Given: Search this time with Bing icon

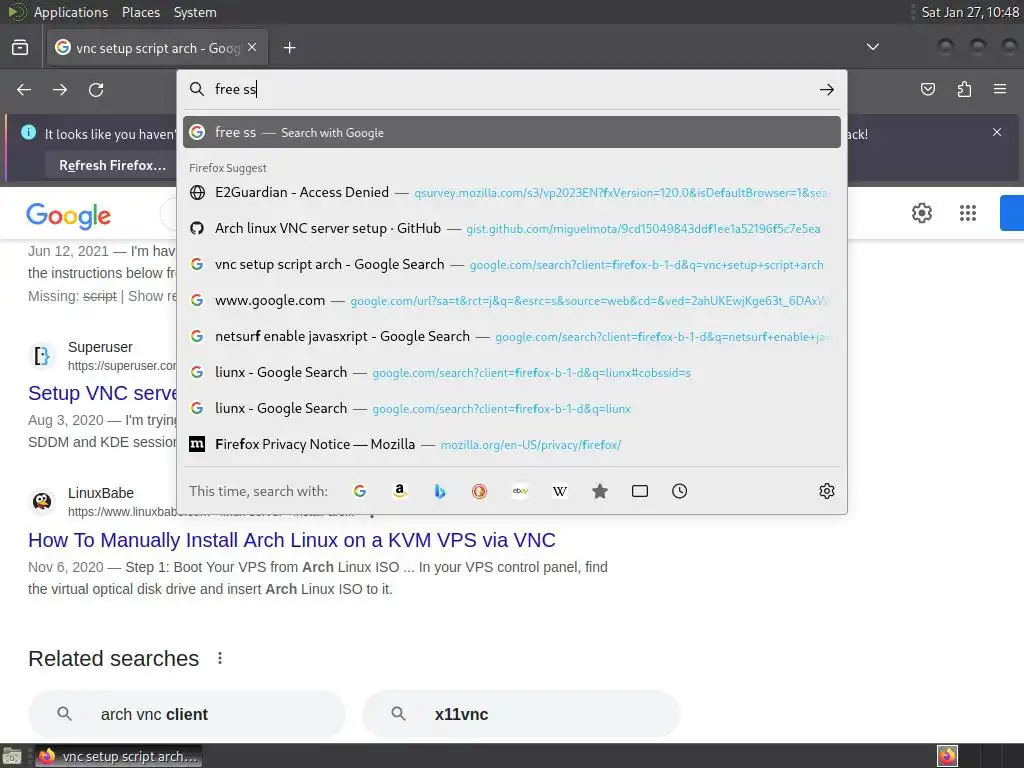Looking at the screenshot, I should click(x=440, y=491).
